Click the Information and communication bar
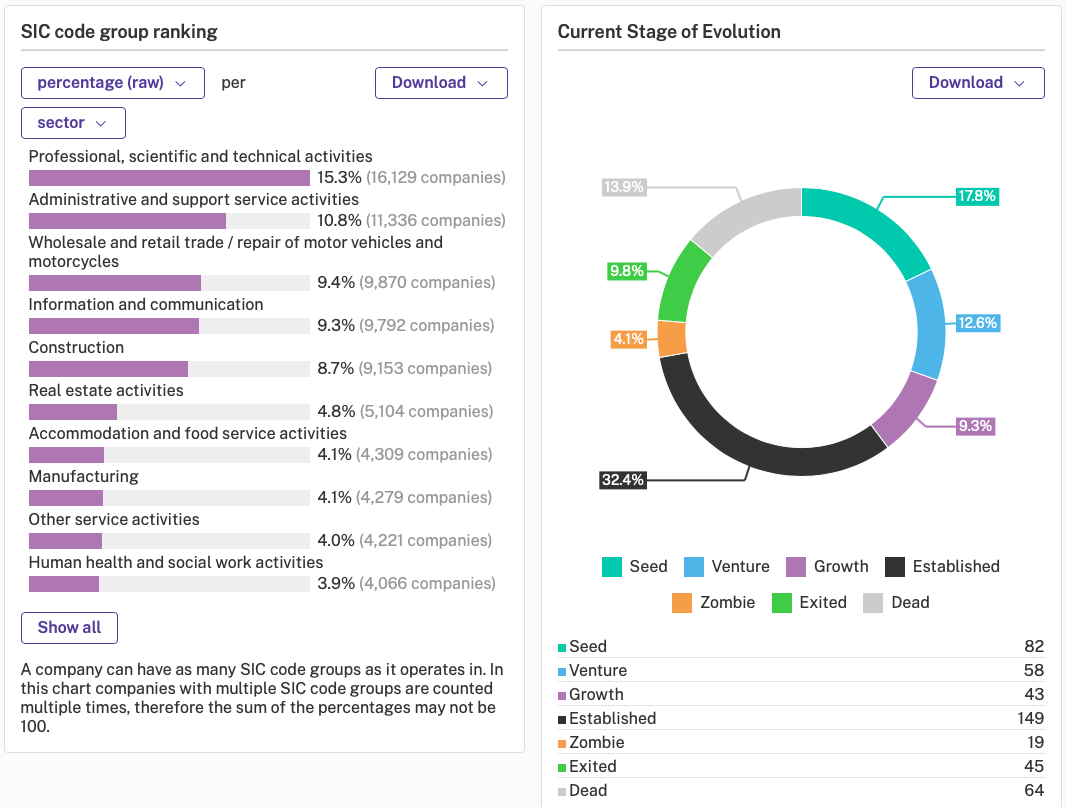 point(114,326)
